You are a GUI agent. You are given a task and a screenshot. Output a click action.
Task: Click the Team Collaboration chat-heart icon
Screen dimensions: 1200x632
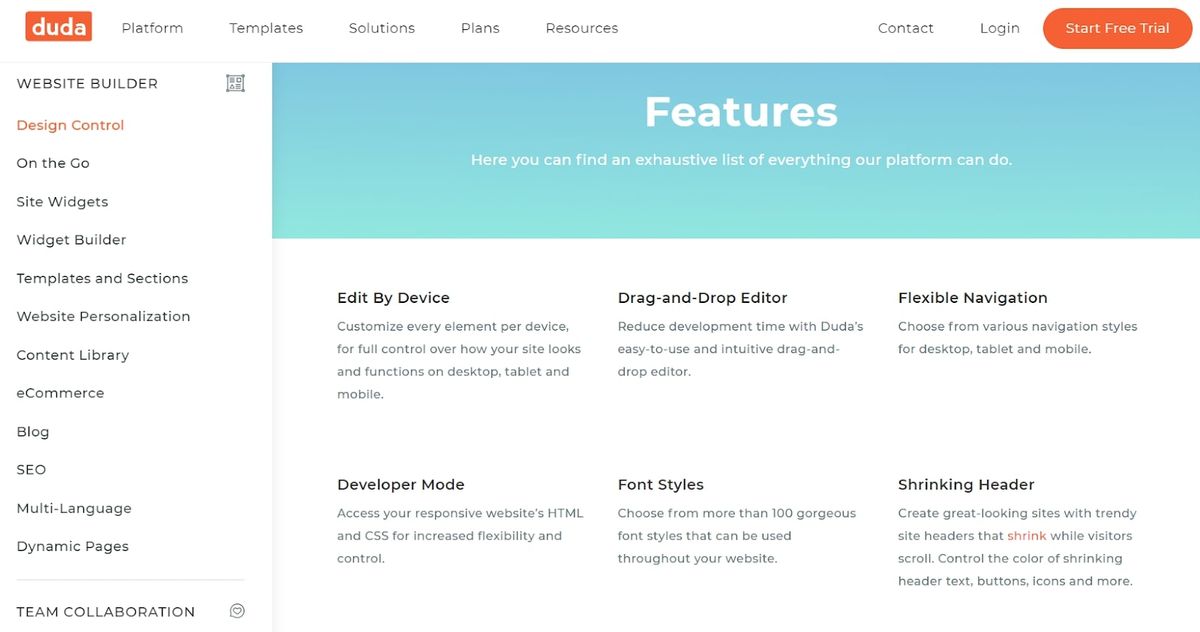pyautogui.click(x=236, y=610)
